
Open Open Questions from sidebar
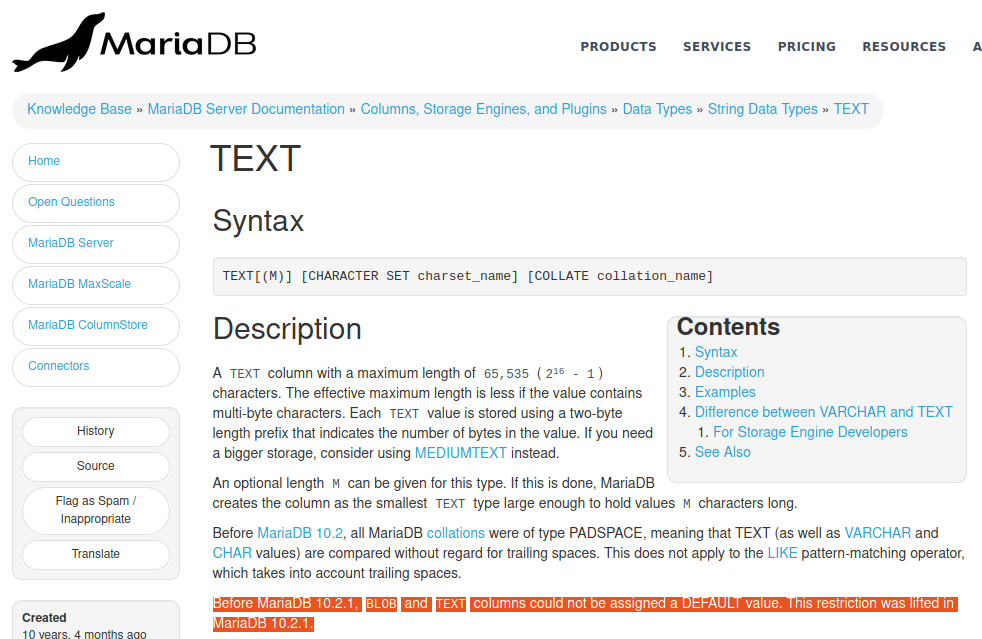[71, 202]
